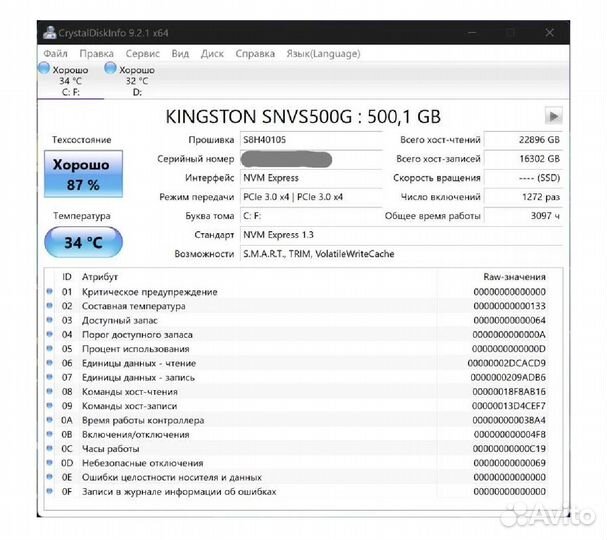Click the status dot for attribute 01

(50, 291)
